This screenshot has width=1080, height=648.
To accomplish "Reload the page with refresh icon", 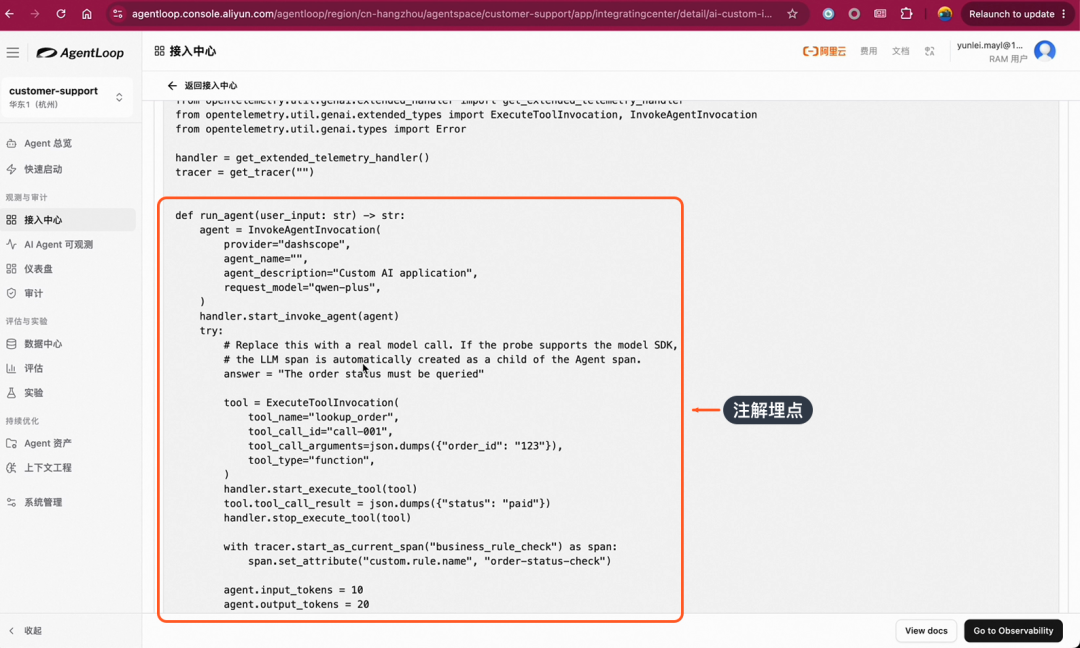I will click(61, 14).
